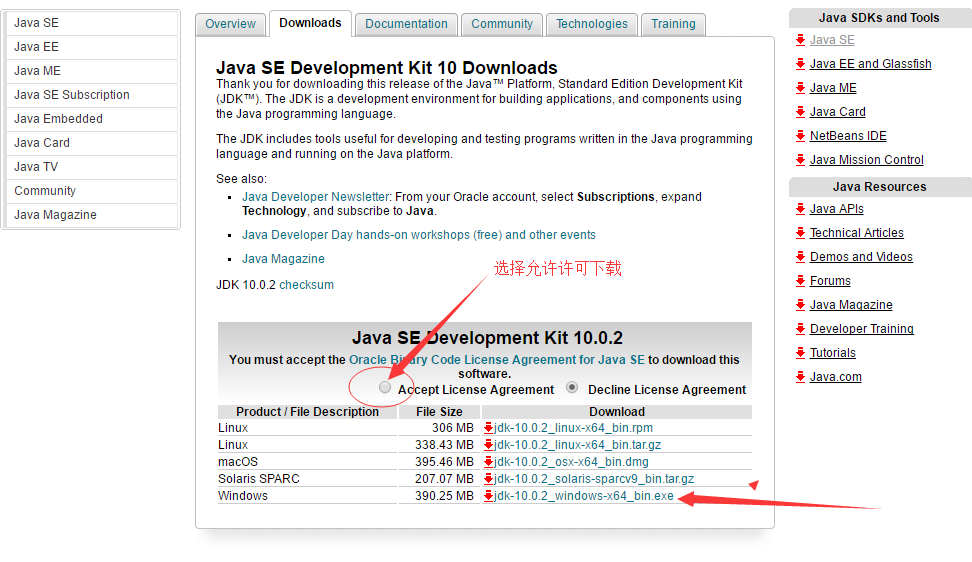Open the Java Magazine link under See also
The height and width of the screenshot is (562, 972).
[x=283, y=259]
